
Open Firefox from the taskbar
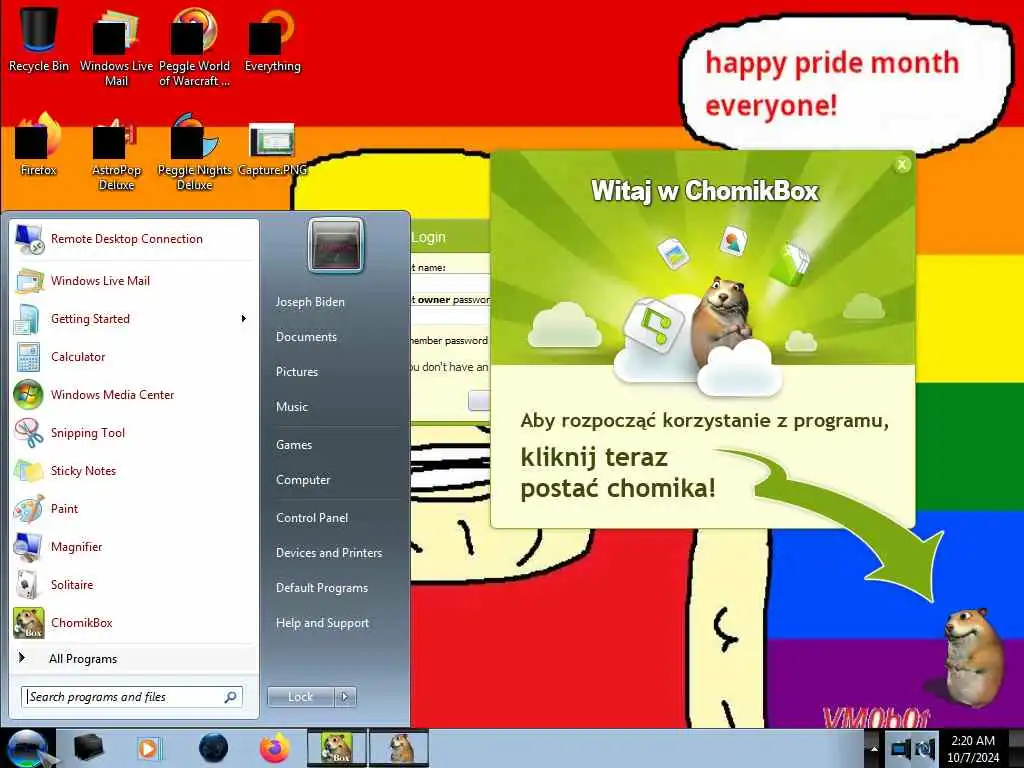(x=274, y=748)
